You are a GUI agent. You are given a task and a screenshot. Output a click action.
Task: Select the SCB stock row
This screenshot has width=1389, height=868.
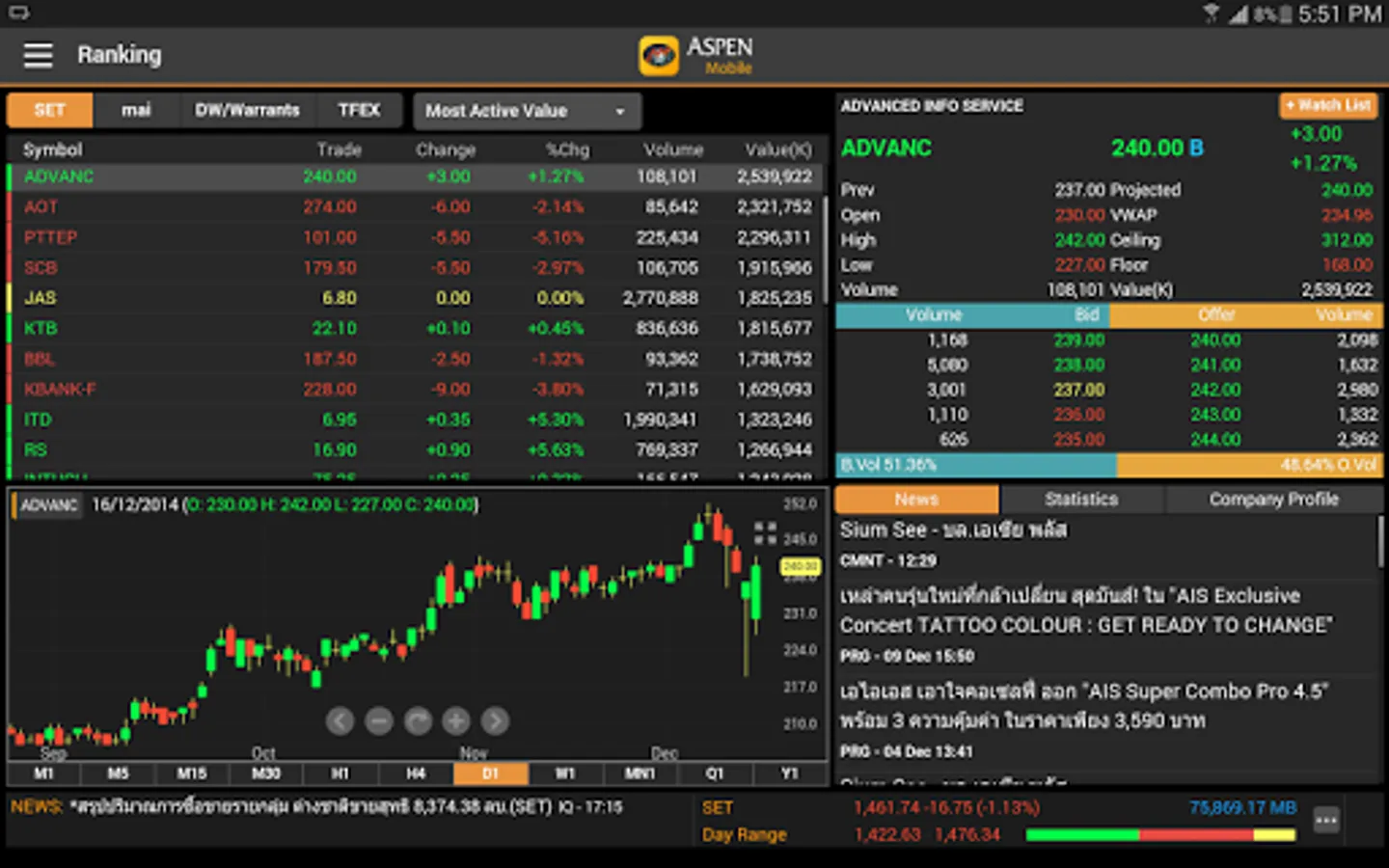(417, 267)
